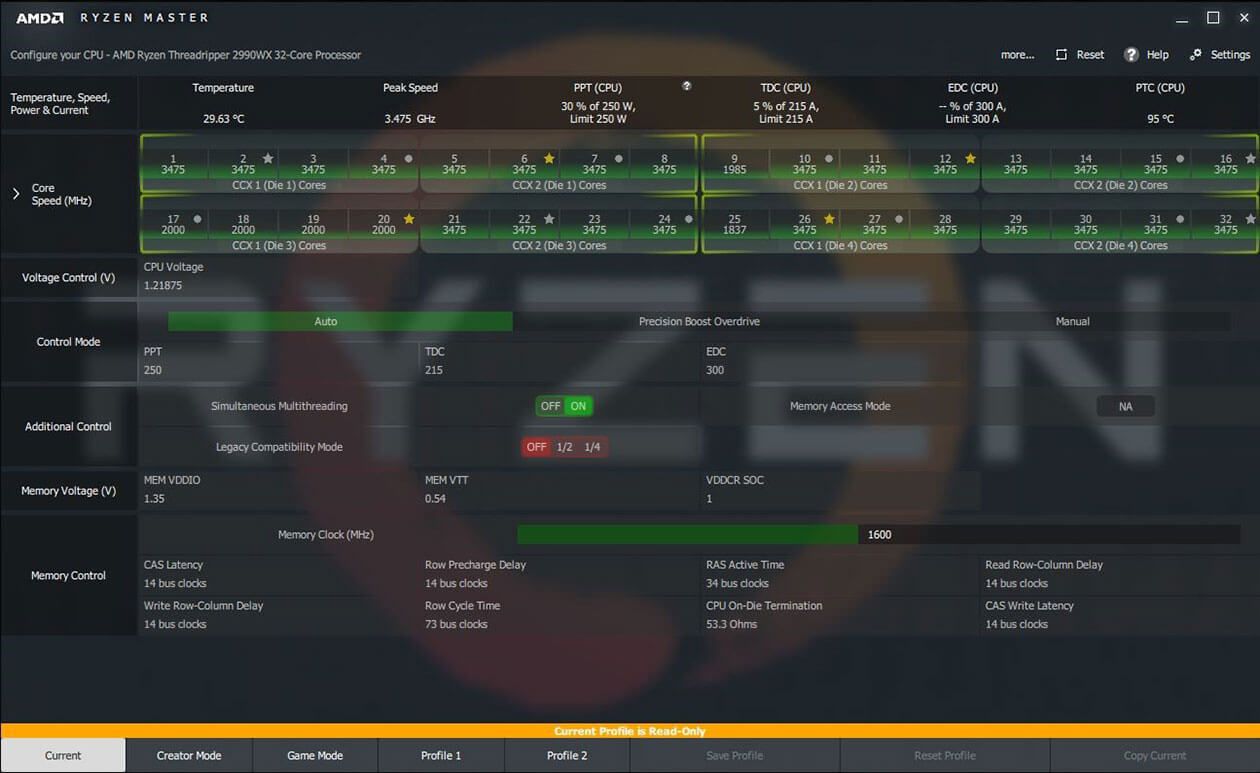Screen dimensions: 1260x773
Task: Click the gray dot on core 4
Action: [408, 158]
